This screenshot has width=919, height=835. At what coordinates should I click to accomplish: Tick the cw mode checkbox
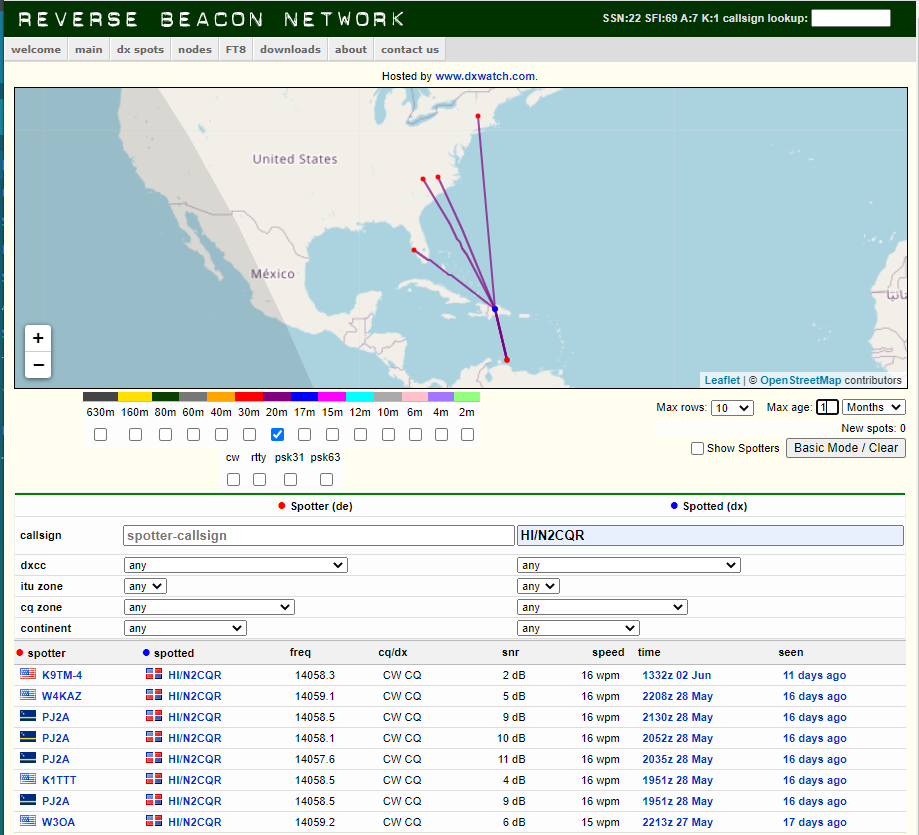tap(233, 479)
